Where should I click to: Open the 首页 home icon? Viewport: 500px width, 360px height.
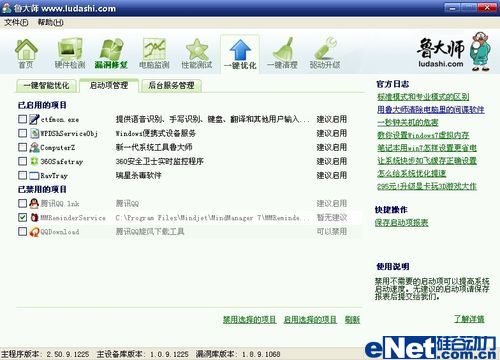(x=26, y=50)
